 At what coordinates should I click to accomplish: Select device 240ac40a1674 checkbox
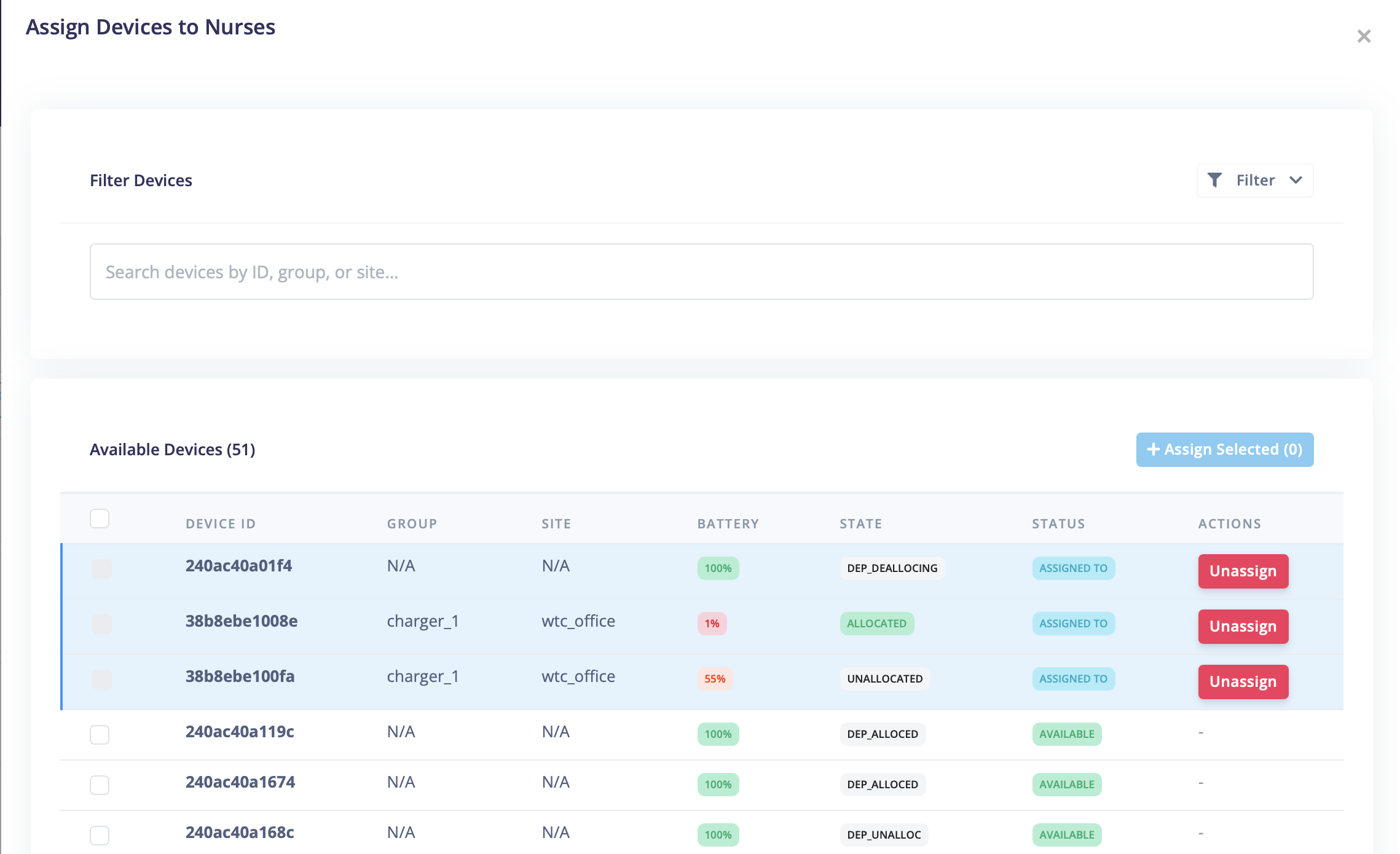pos(100,785)
